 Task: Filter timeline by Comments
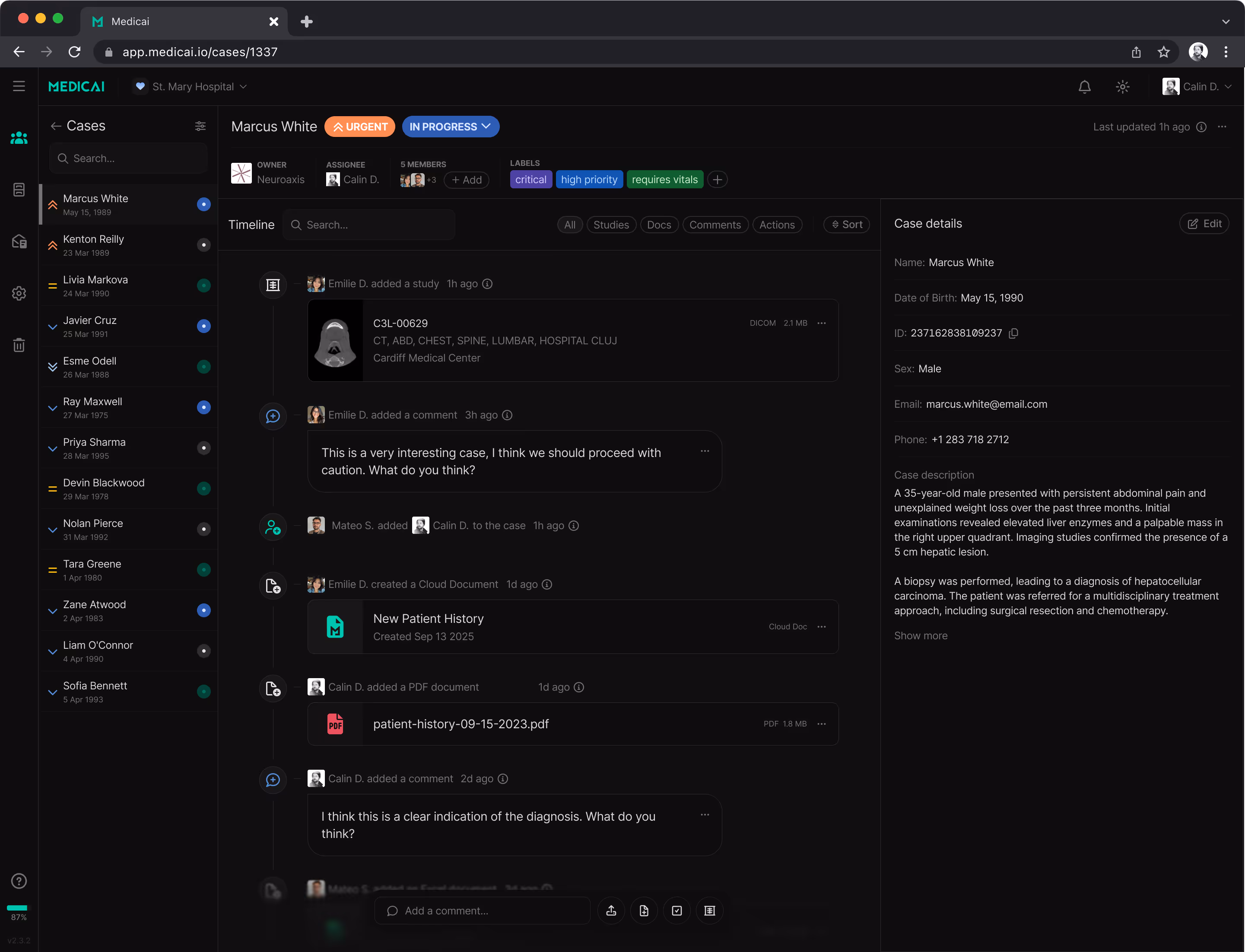coord(715,225)
